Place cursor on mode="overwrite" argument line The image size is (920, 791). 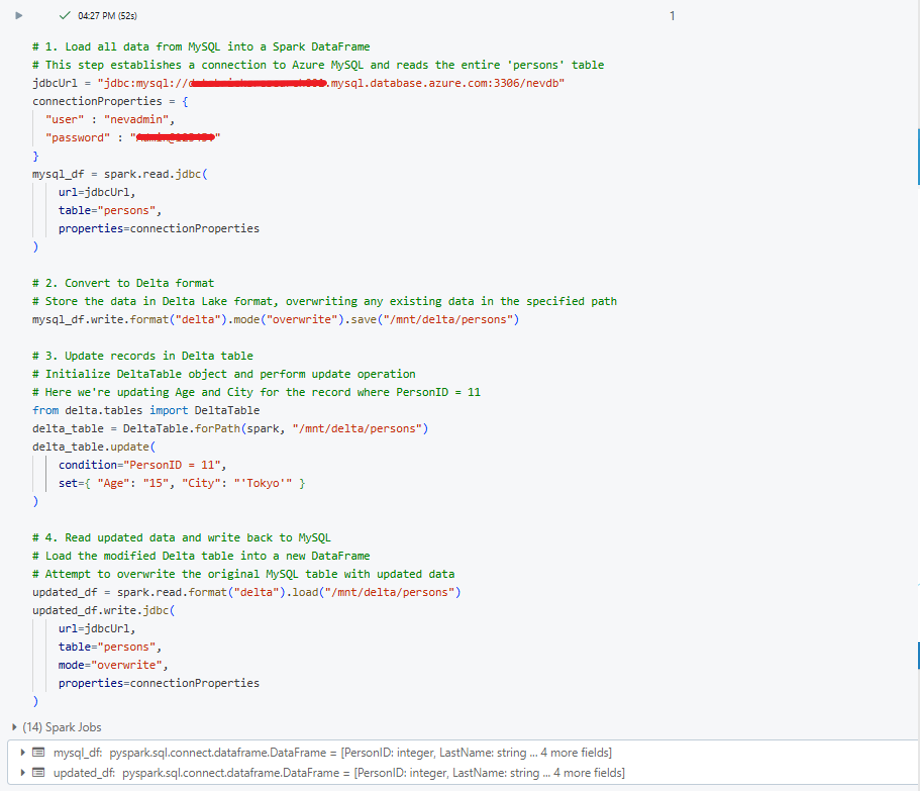(113, 665)
